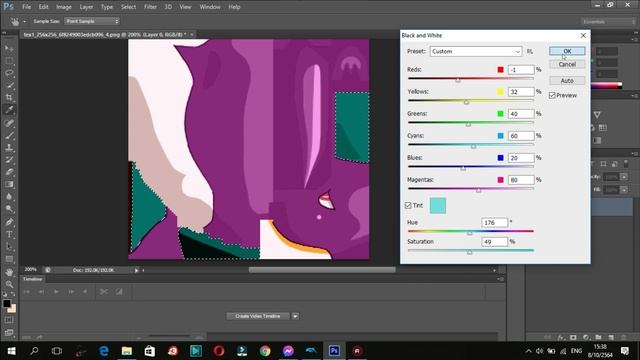The height and width of the screenshot is (360, 640).
Task: Click the Hue slider handle
Action: [x=469, y=233]
